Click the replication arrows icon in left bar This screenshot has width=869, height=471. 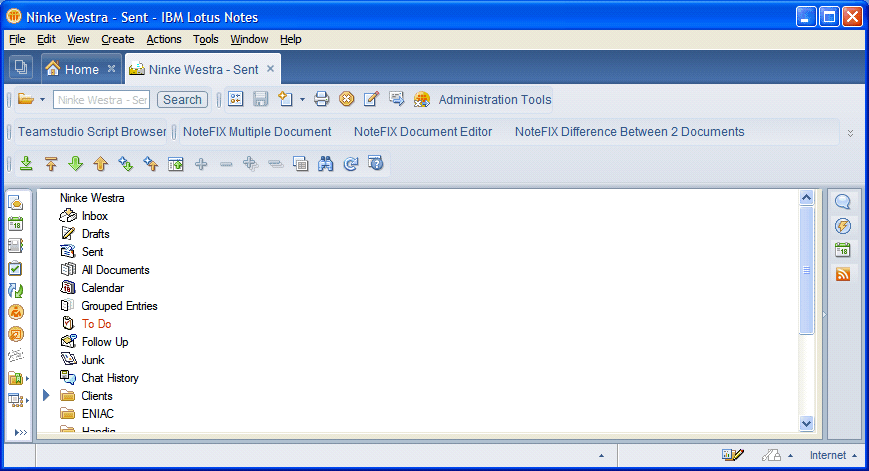coord(16,290)
